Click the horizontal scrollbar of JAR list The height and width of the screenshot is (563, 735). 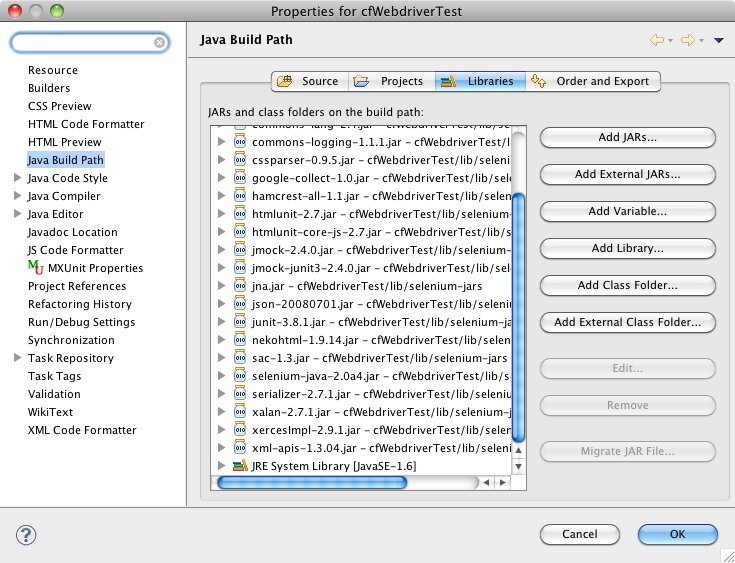click(310, 482)
